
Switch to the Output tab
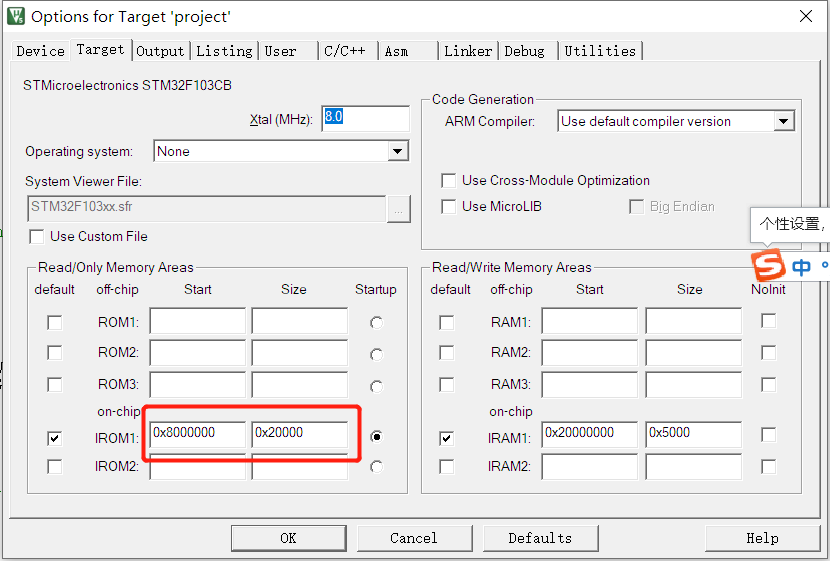(160, 51)
